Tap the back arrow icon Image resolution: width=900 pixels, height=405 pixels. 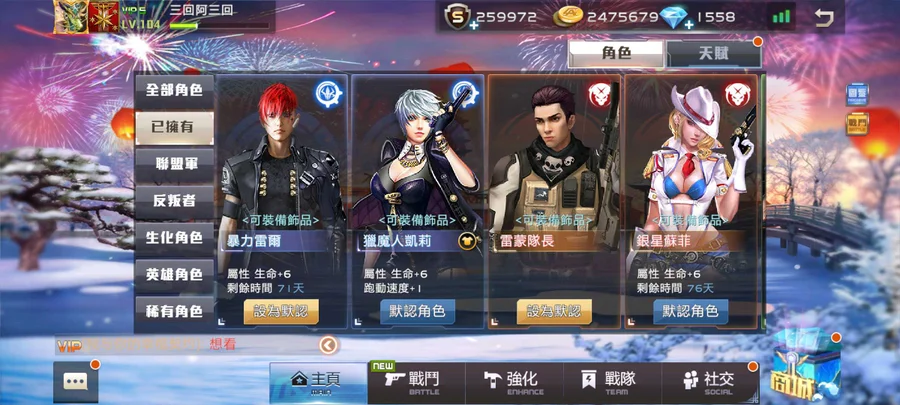[824, 17]
